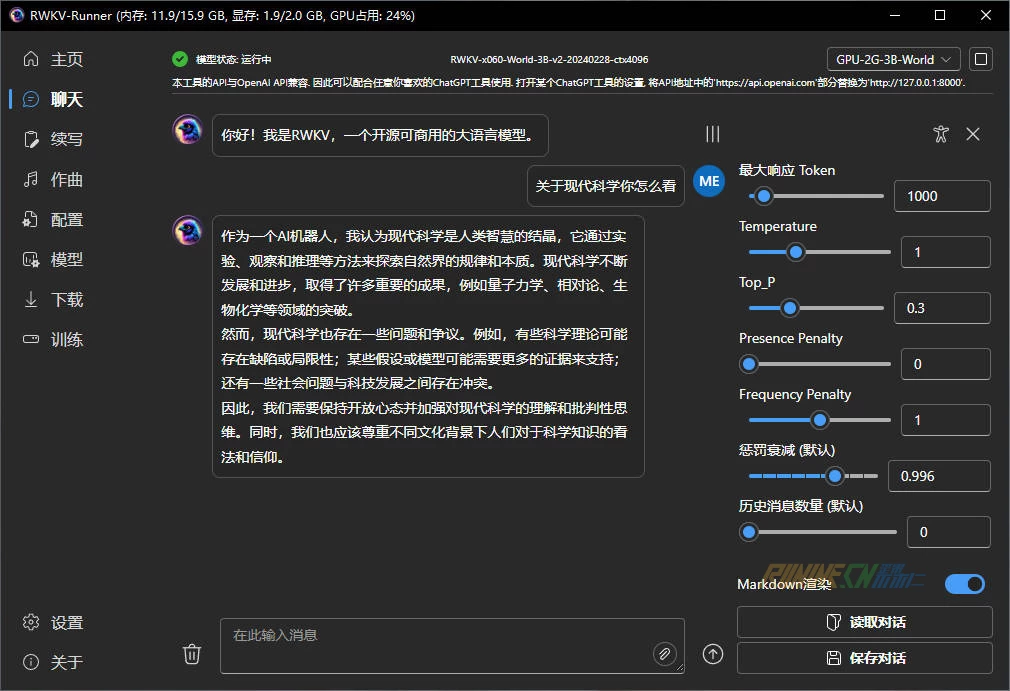Click the three vertical bars panel handle
Image resolution: width=1010 pixels, height=691 pixels.
(x=712, y=134)
